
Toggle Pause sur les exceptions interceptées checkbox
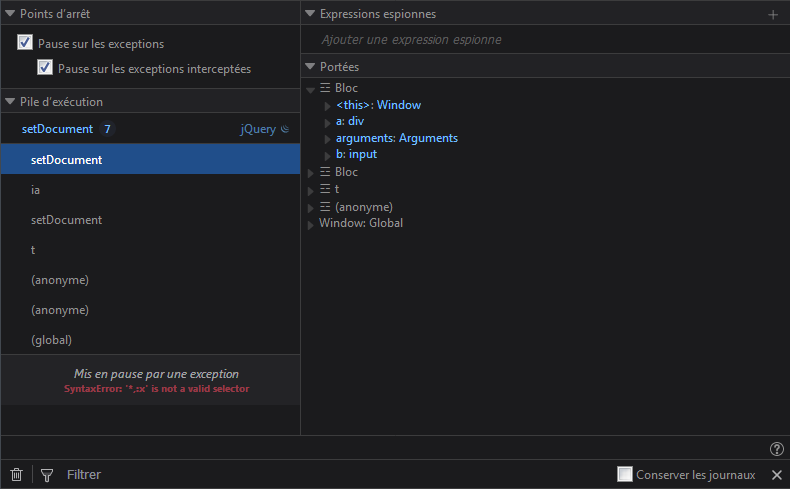(x=45, y=67)
